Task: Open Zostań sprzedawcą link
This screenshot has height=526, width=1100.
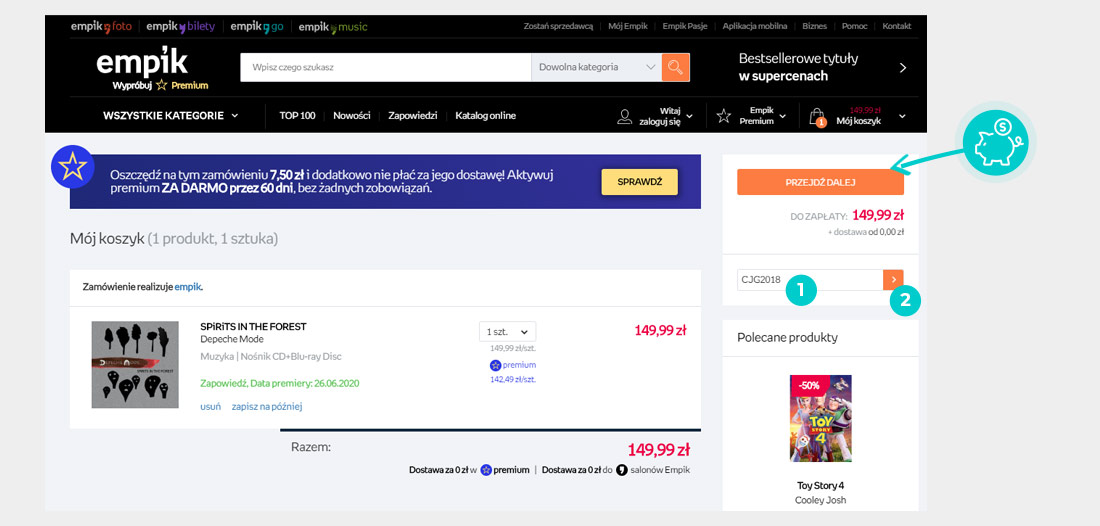Action: 558,26
